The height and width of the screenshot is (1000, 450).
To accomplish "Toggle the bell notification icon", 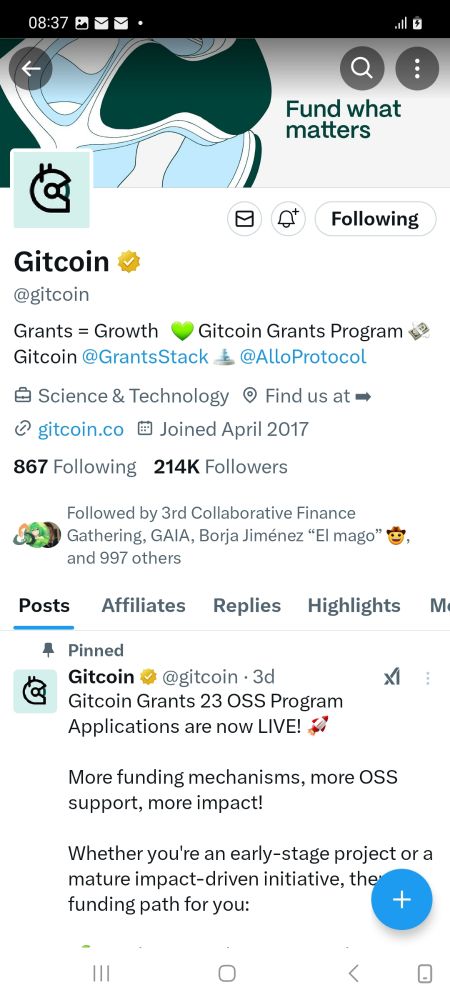I will 289,219.
